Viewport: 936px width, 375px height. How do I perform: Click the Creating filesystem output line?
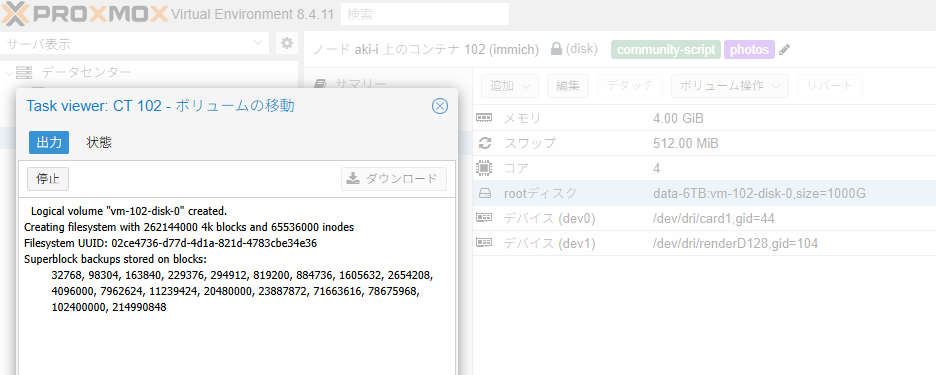pos(189,228)
